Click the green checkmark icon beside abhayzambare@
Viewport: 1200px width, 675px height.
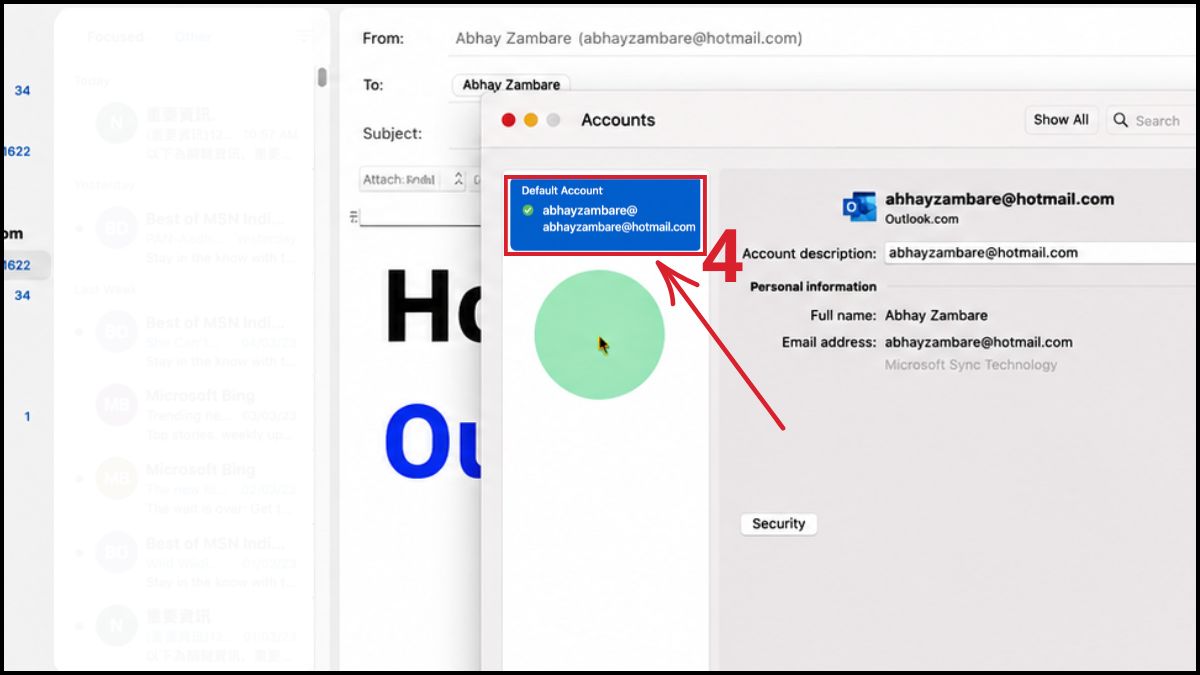528,210
